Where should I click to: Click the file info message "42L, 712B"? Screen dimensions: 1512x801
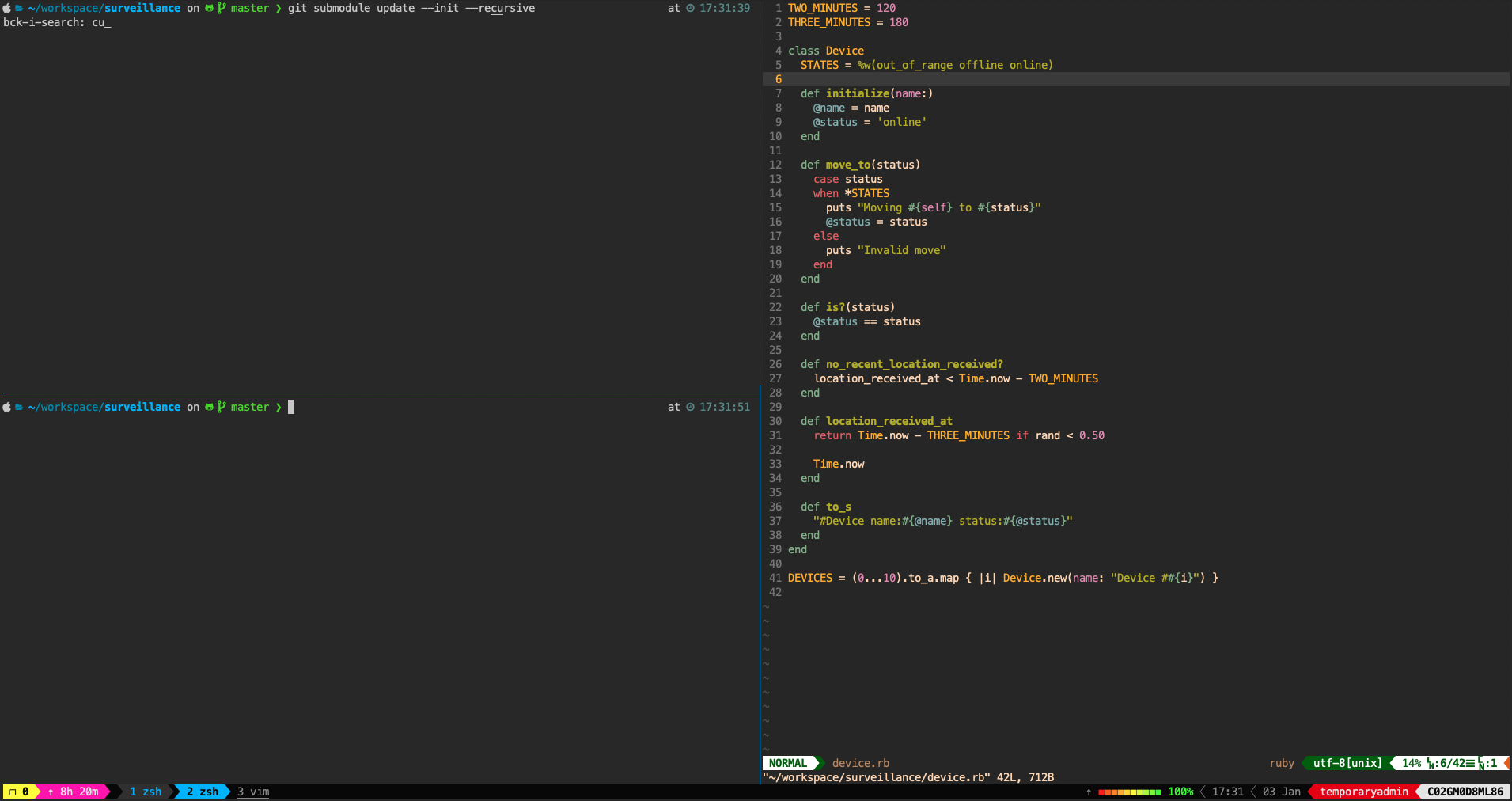tap(1025, 777)
